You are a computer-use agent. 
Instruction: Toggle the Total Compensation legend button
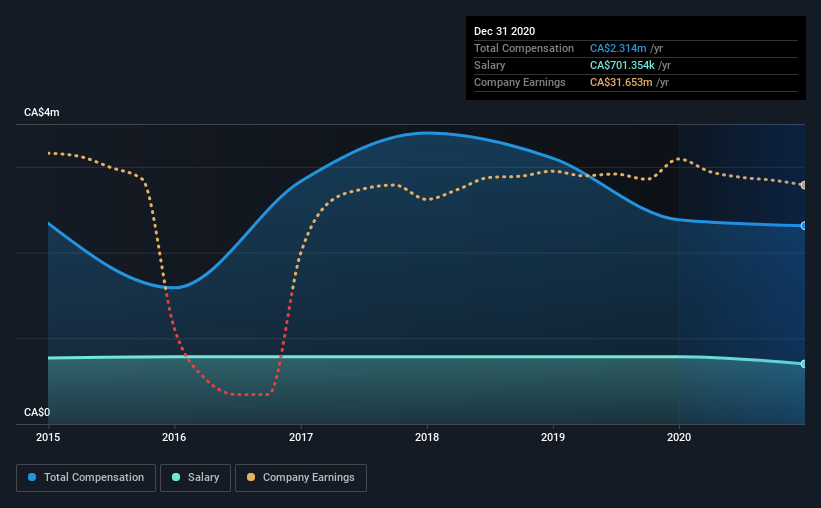(x=86, y=478)
